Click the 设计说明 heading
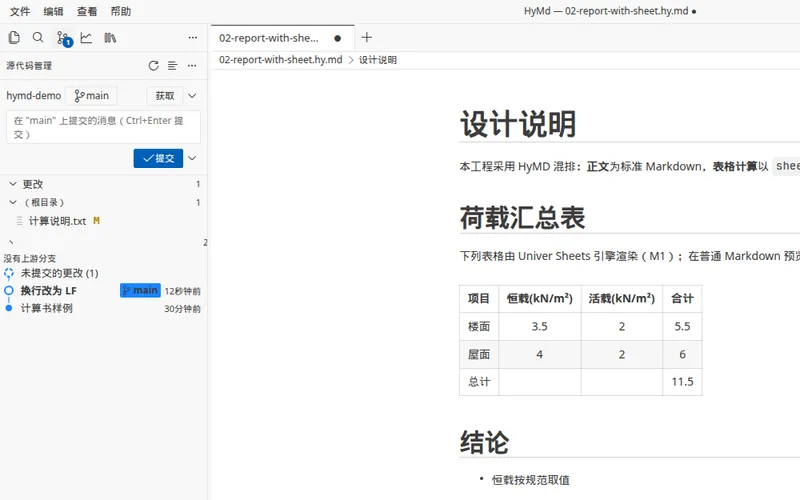 [518, 124]
